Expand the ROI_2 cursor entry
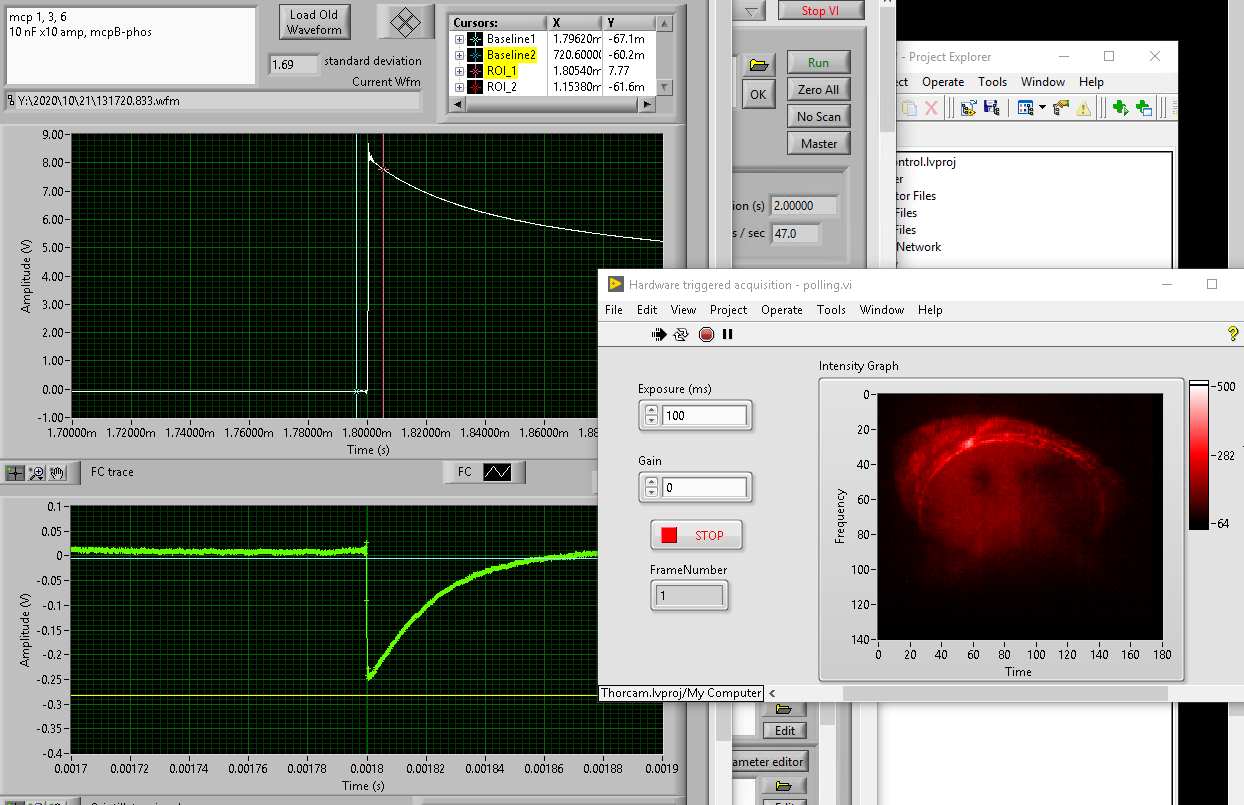1244x805 pixels. coord(459,87)
